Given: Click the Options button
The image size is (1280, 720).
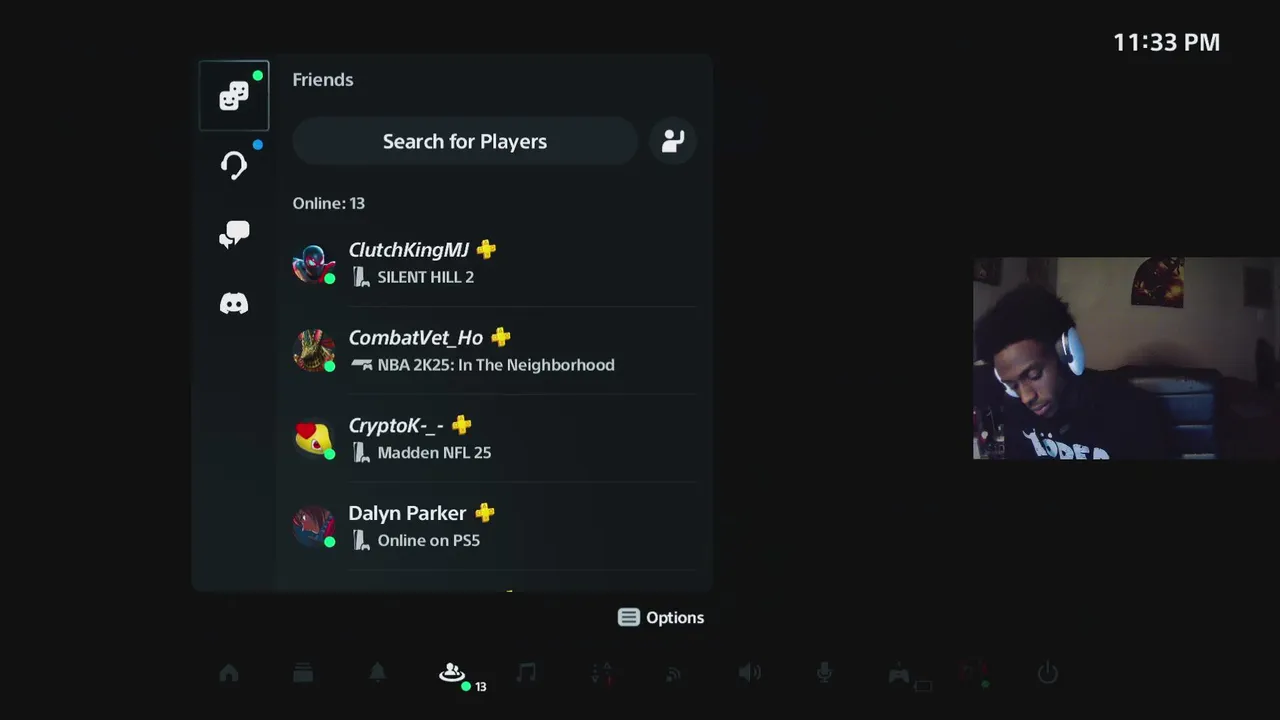Looking at the screenshot, I should point(661,617).
